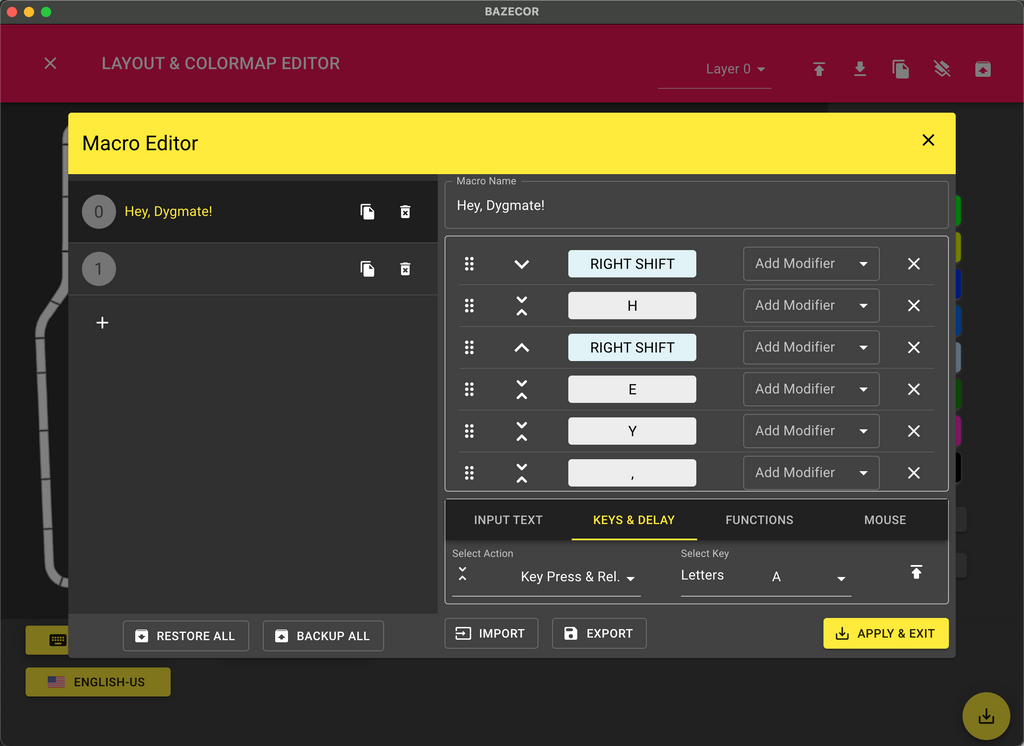
Task: Toggle release action on second RIGHT SHIFT row
Action: coord(521,348)
